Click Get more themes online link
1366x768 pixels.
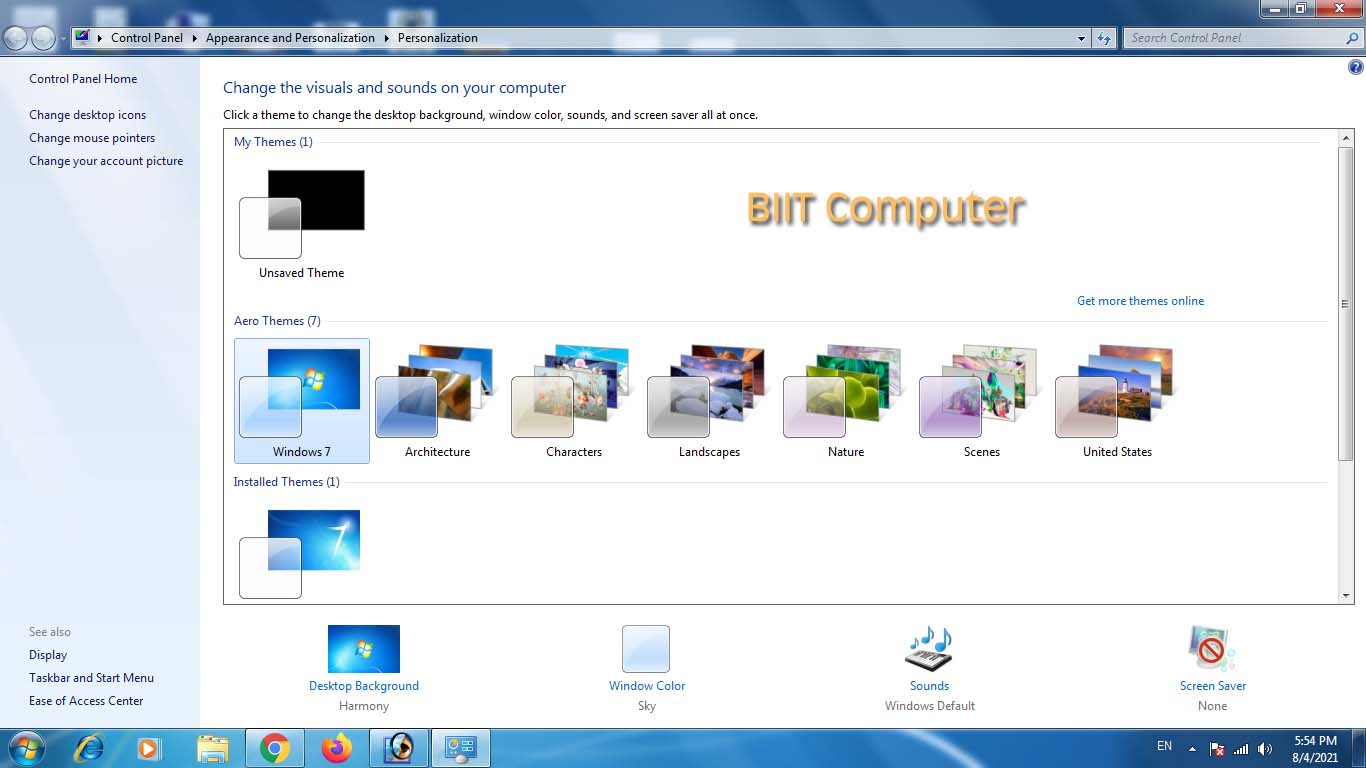point(1140,301)
